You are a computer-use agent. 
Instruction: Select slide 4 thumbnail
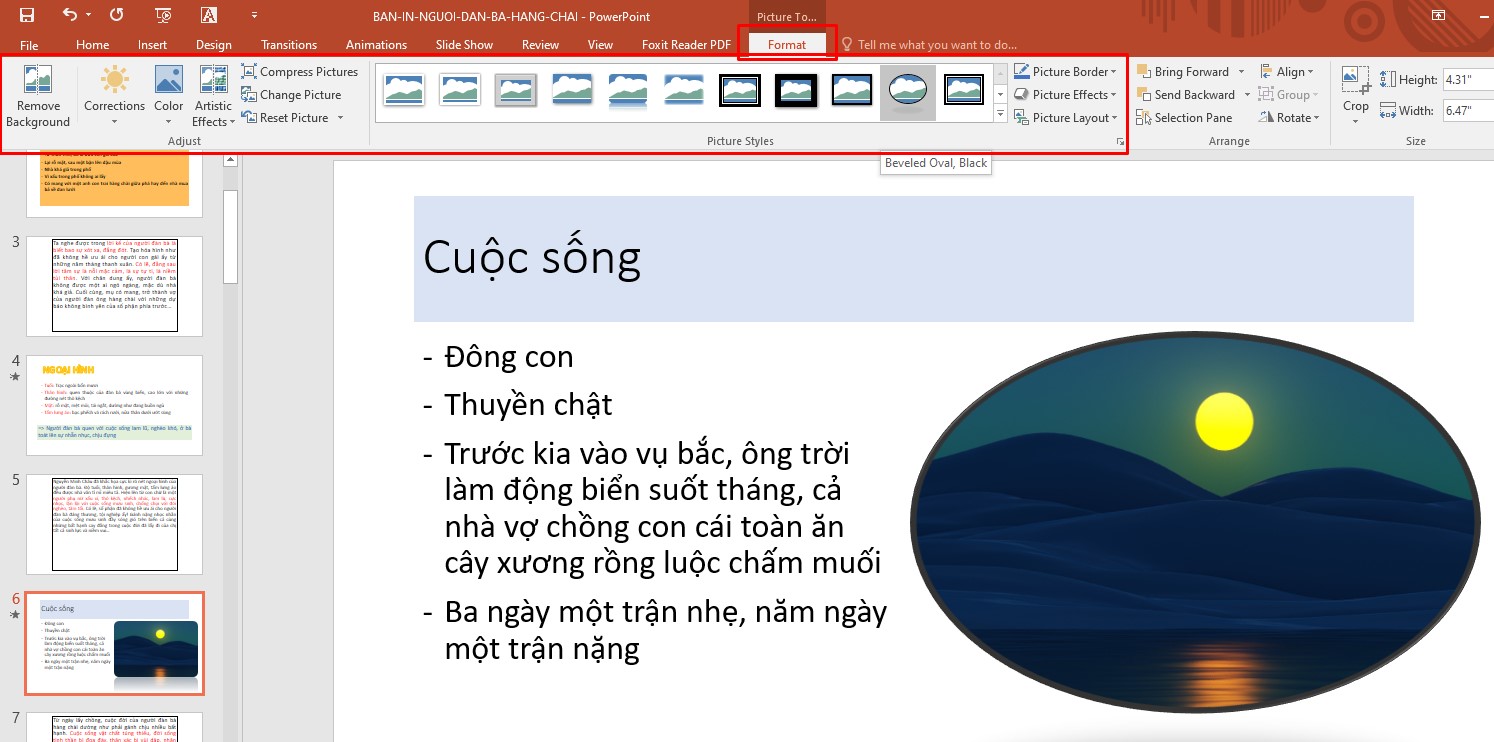pos(113,404)
